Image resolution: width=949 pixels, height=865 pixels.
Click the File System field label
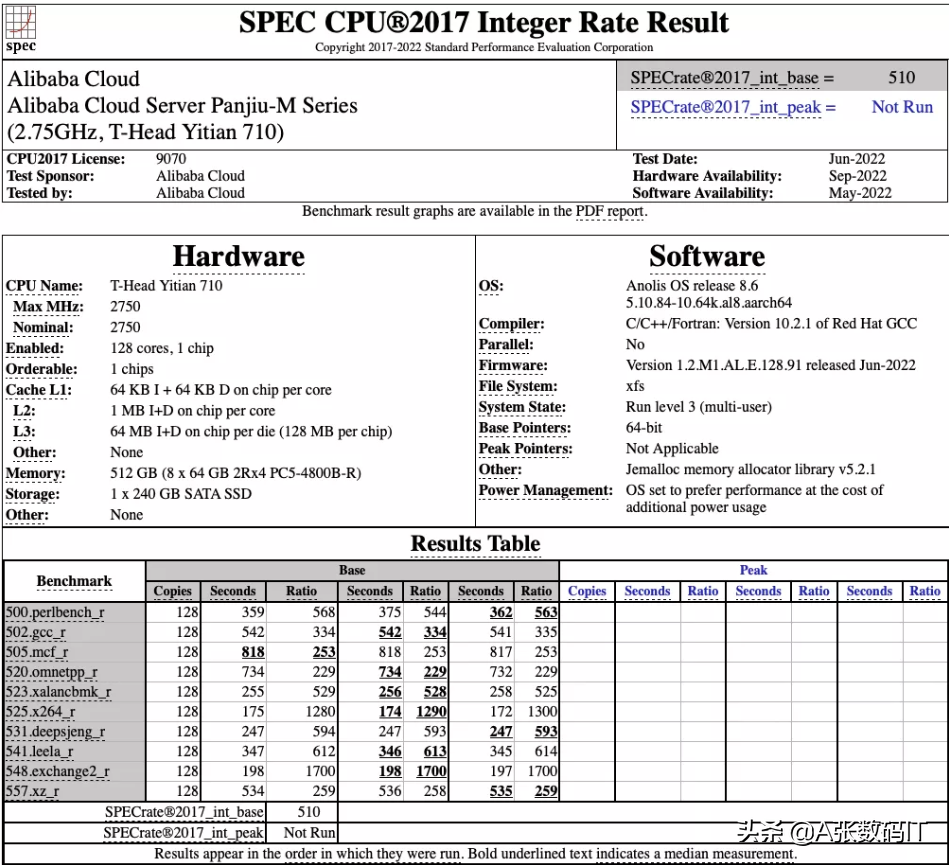(x=518, y=386)
